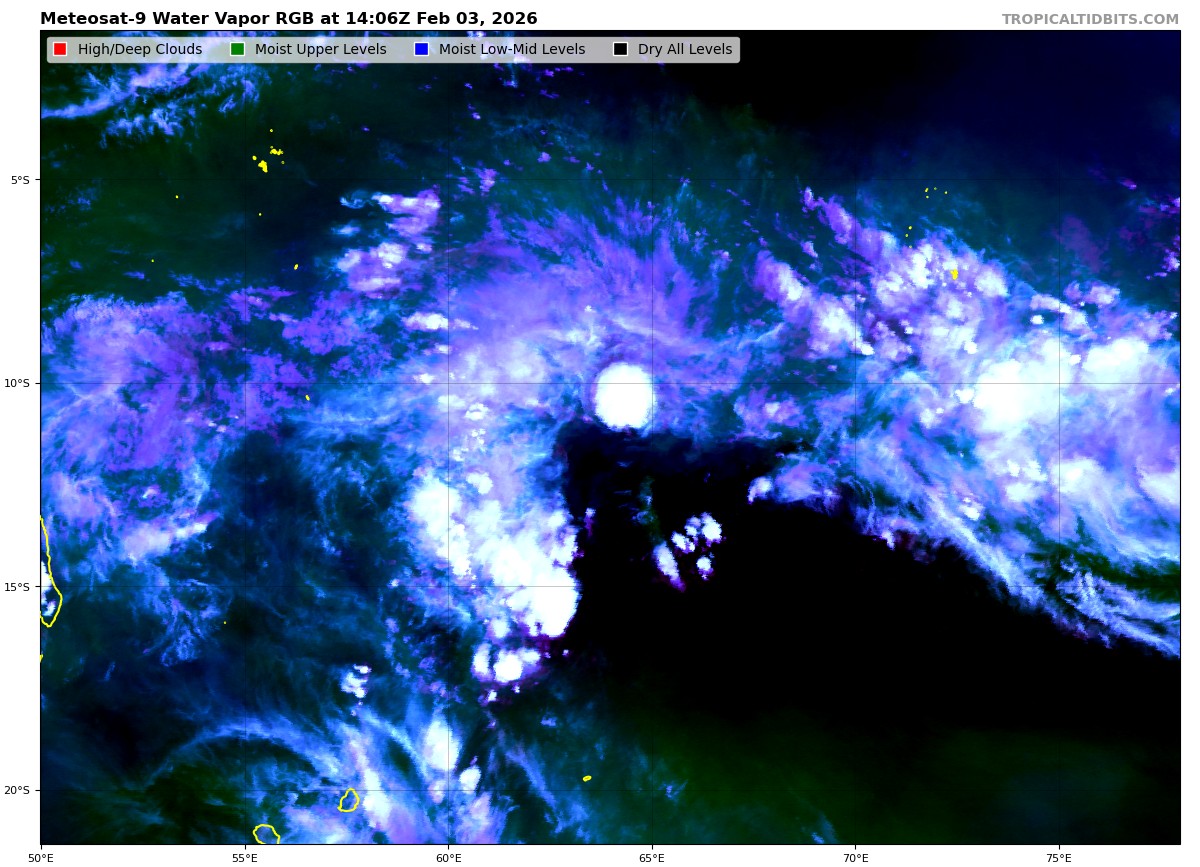
Task: Open the TROPICALTIDBITS.COM watermark link
Action: pyautogui.click(x=1090, y=19)
